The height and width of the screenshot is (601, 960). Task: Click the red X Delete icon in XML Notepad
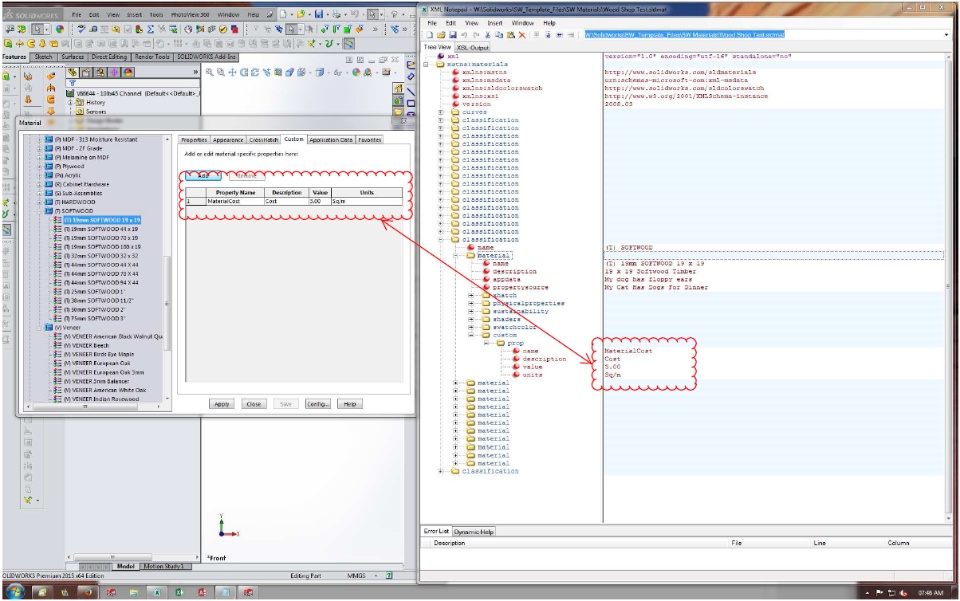click(522, 35)
